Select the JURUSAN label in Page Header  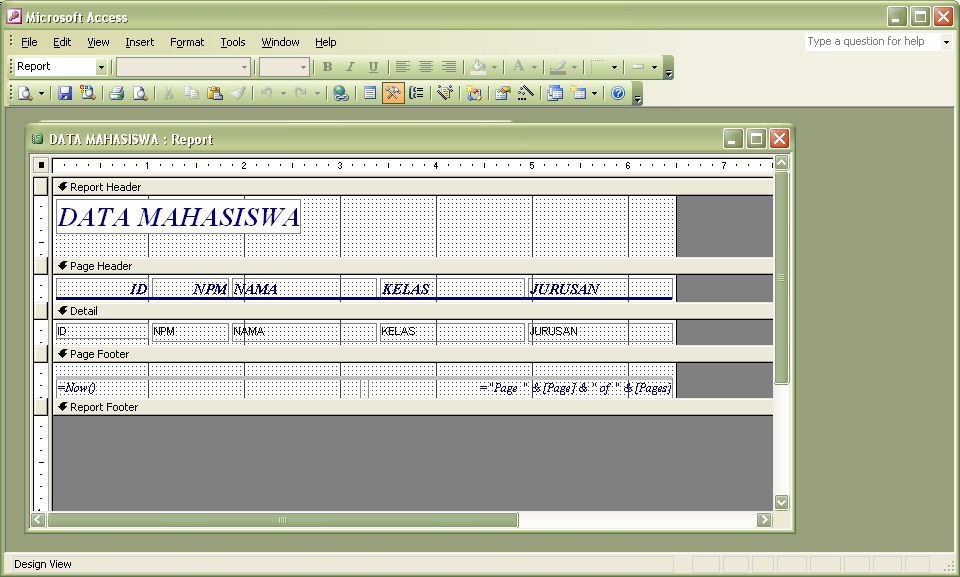[600, 288]
